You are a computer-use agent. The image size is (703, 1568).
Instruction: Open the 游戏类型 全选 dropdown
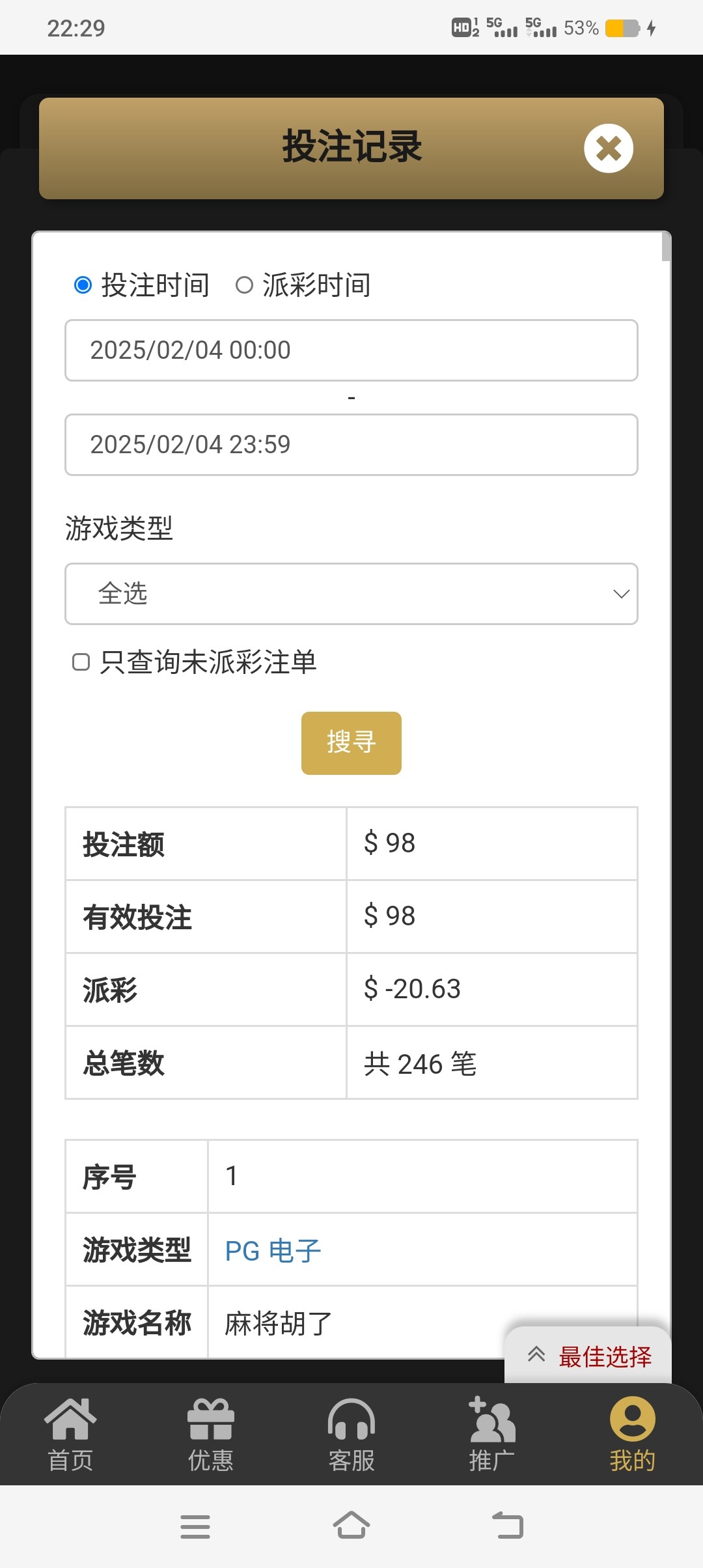351,594
